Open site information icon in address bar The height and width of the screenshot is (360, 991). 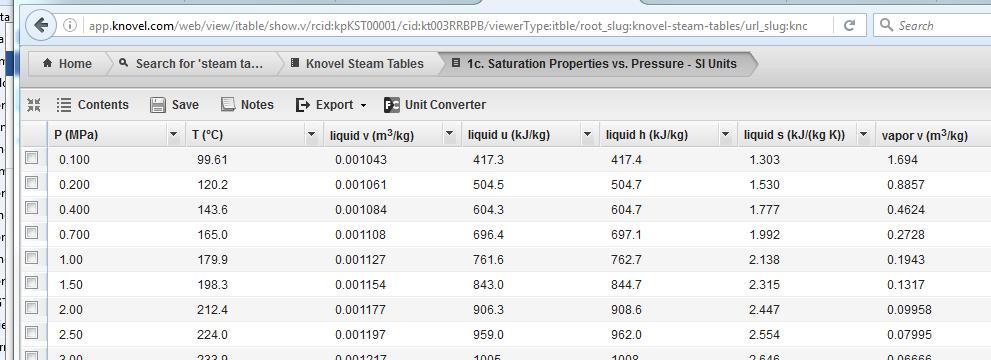(70, 25)
